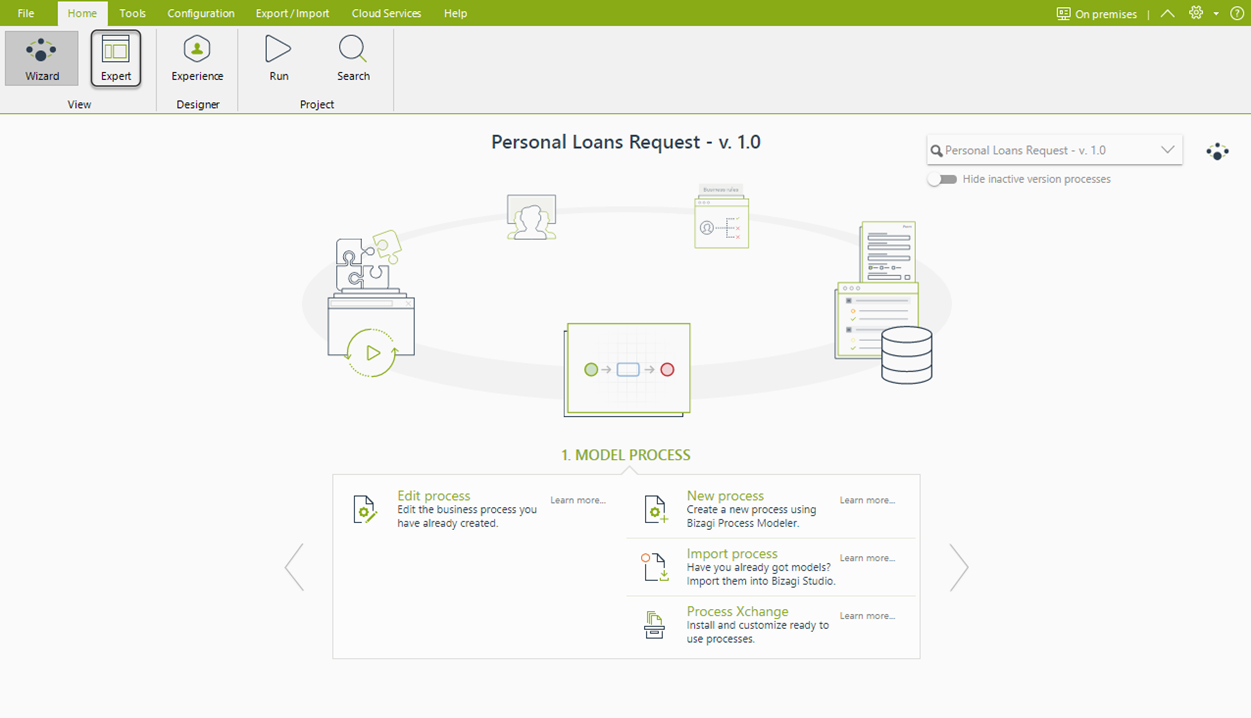Click the New process icon
Image resolution: width=1251 pixels, height=718 pixels.
coord(655,510)
